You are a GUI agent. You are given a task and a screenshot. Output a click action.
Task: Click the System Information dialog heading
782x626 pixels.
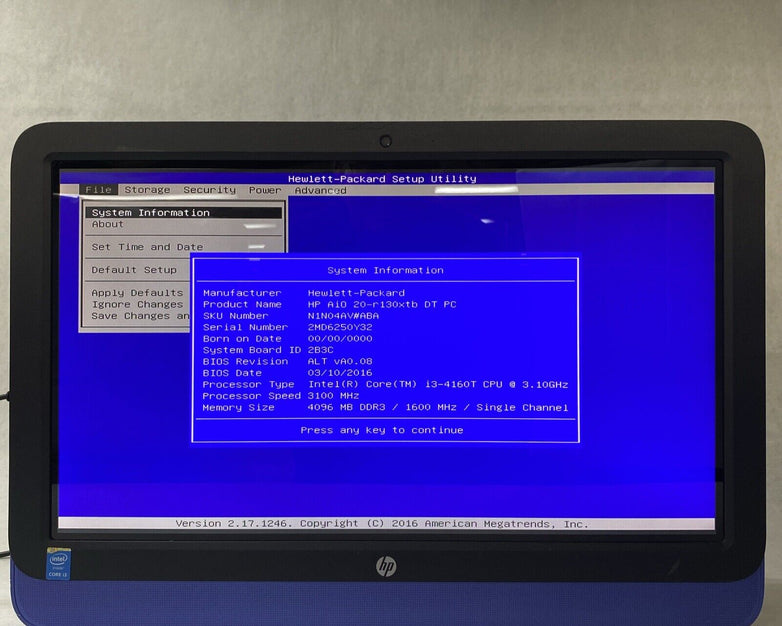[385, 270]
